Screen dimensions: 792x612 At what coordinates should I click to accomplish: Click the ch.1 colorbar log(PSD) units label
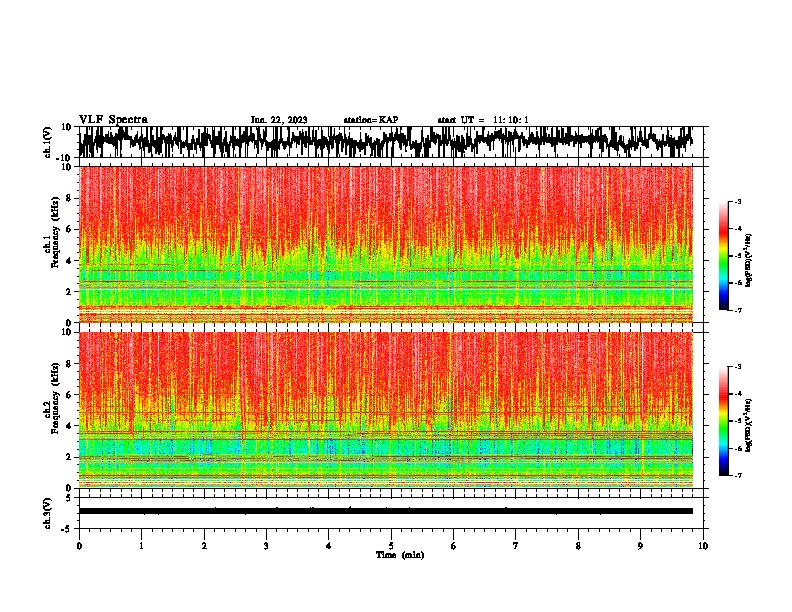(749, 261)
